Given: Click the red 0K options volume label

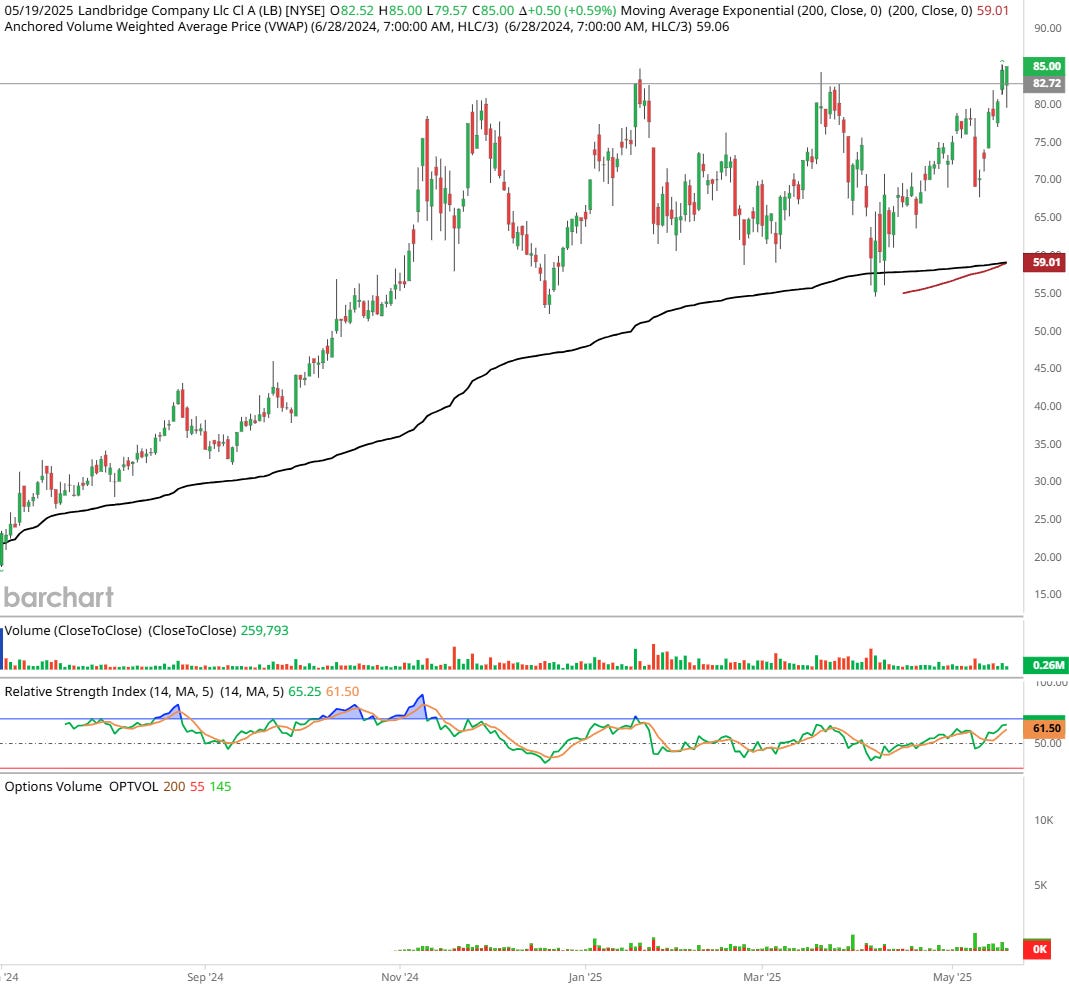Looking at the screenshot, I should 1039,949.
